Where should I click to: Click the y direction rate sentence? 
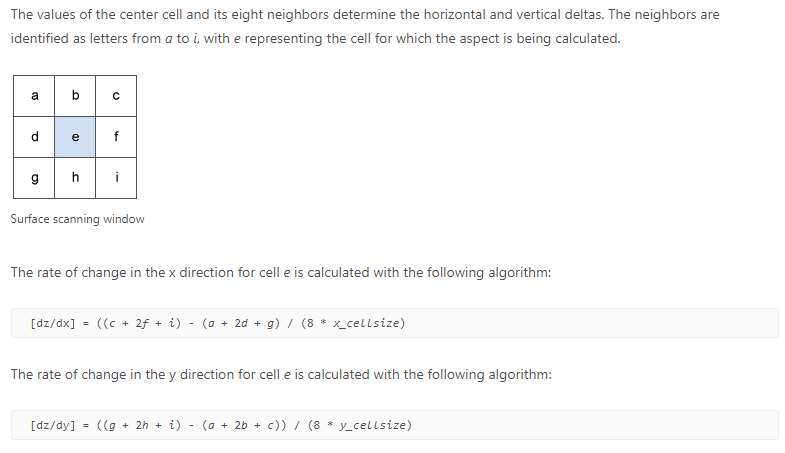281,375
